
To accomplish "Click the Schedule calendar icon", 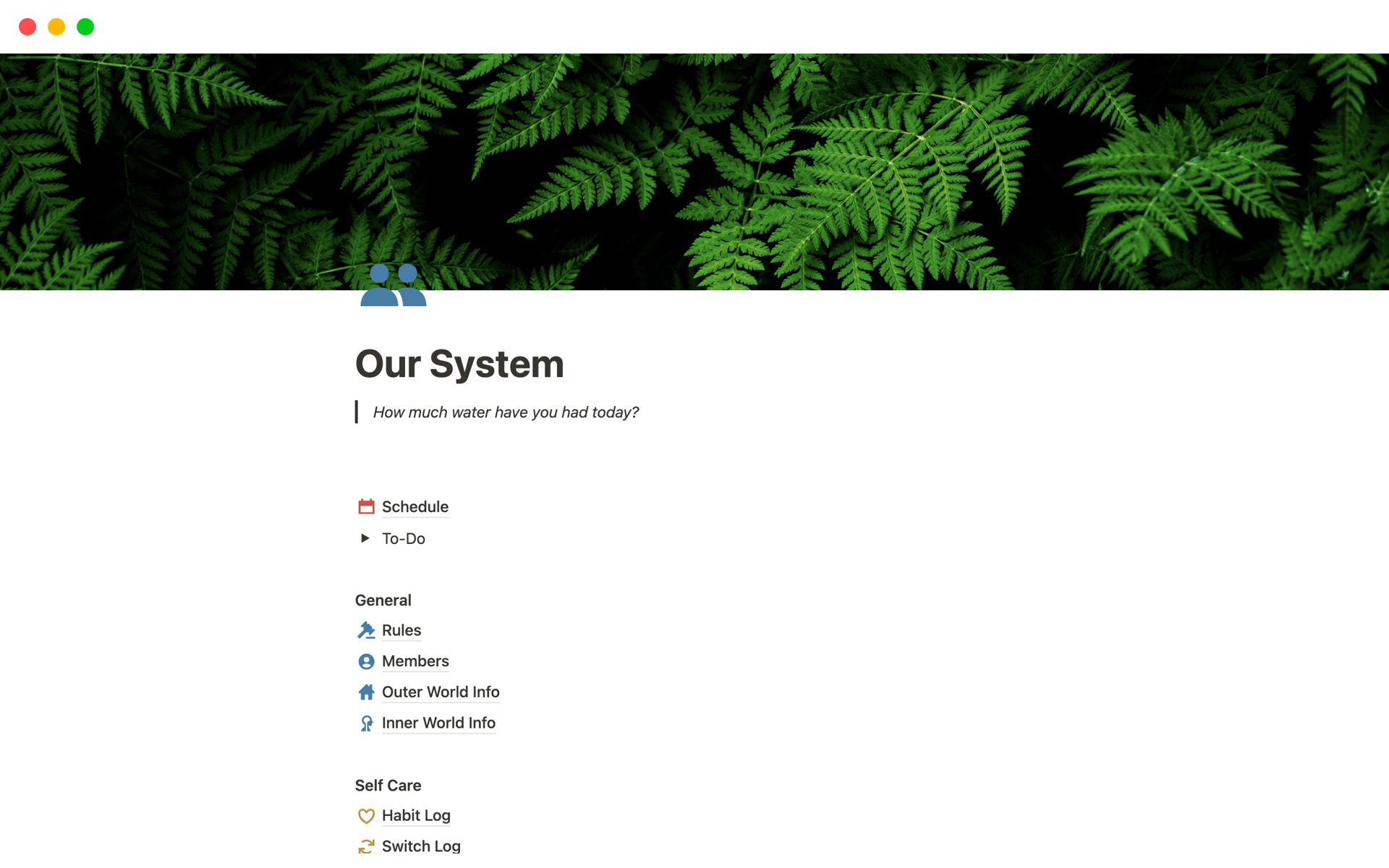I will pos(365,506).
